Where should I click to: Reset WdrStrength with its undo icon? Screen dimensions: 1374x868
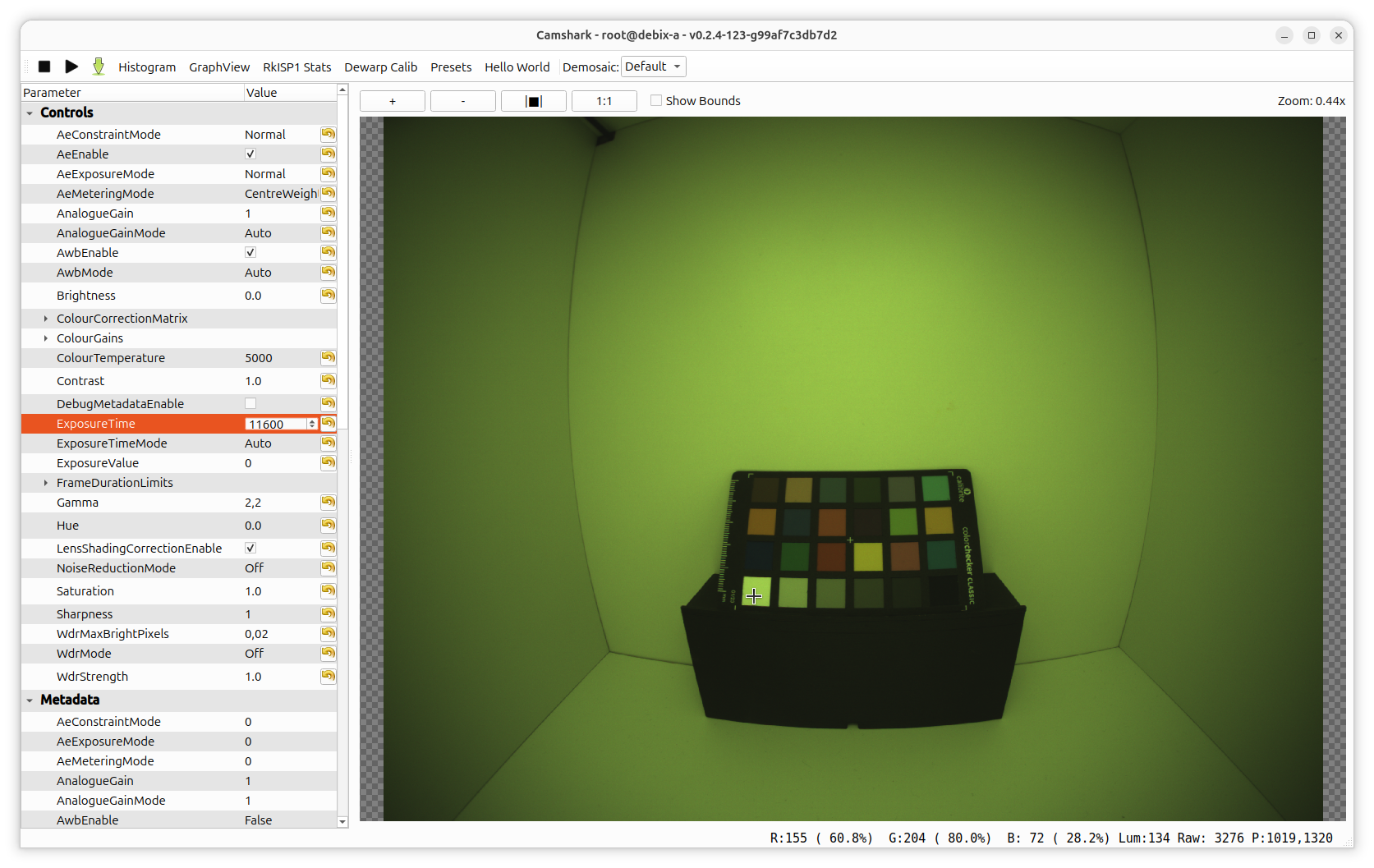329,676
